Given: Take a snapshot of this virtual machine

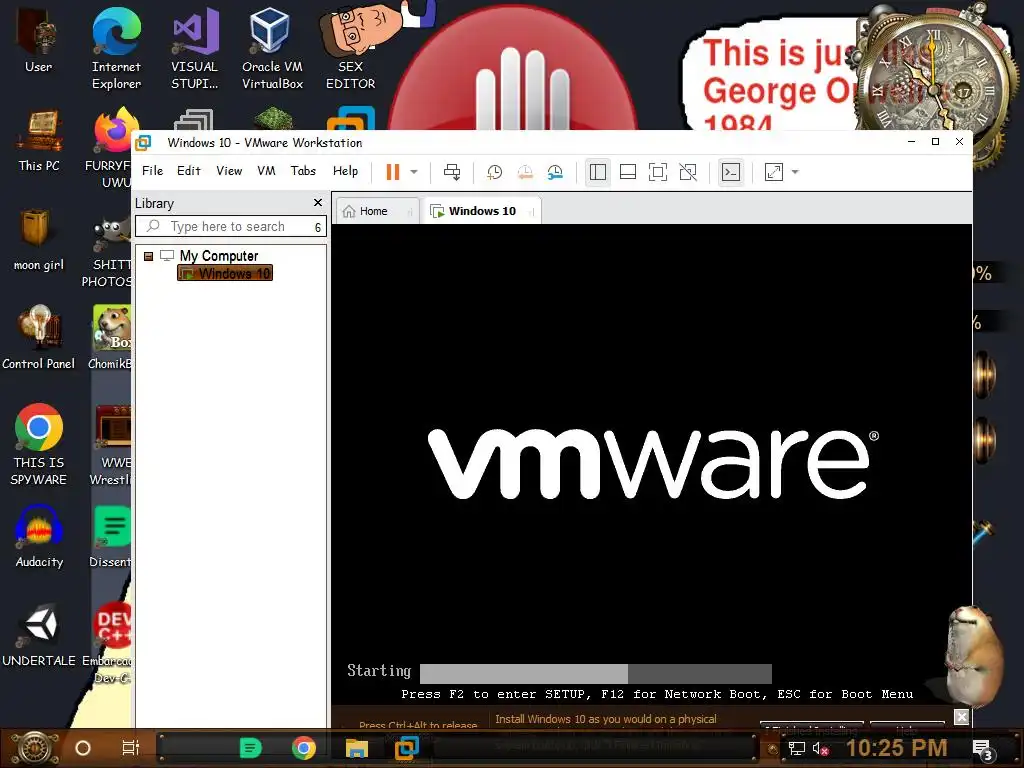Looking at the screenshot, I should (x=494, y=172).
